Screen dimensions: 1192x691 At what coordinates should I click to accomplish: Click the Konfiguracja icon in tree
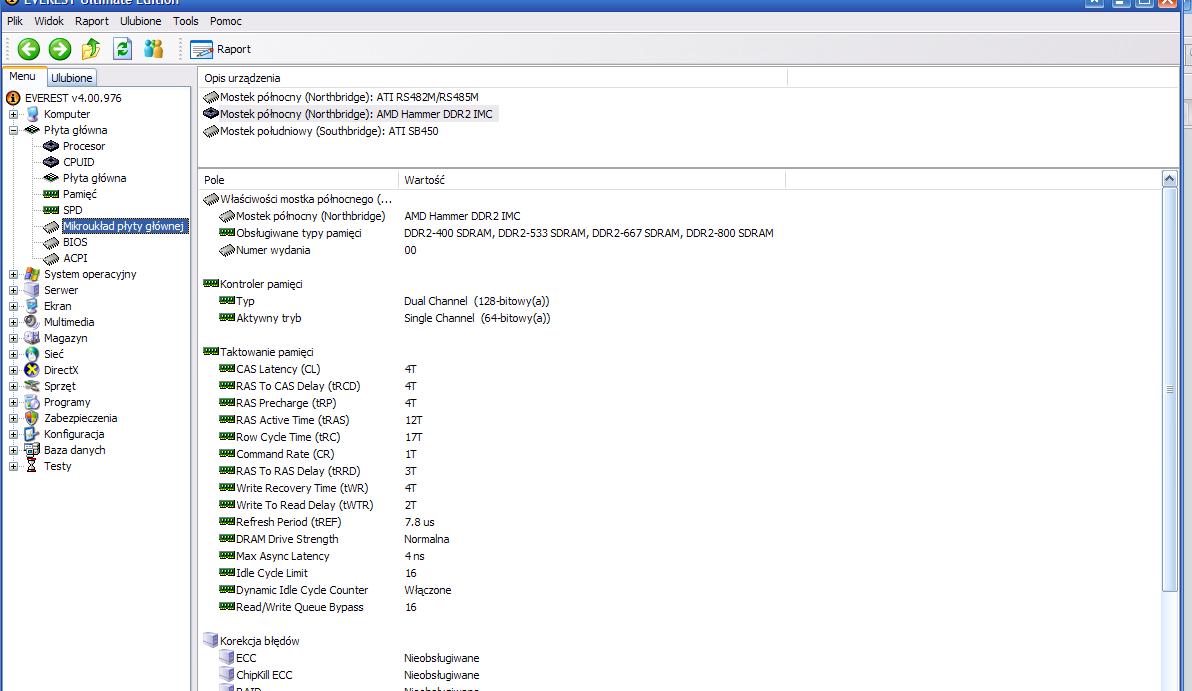point(32,434)
